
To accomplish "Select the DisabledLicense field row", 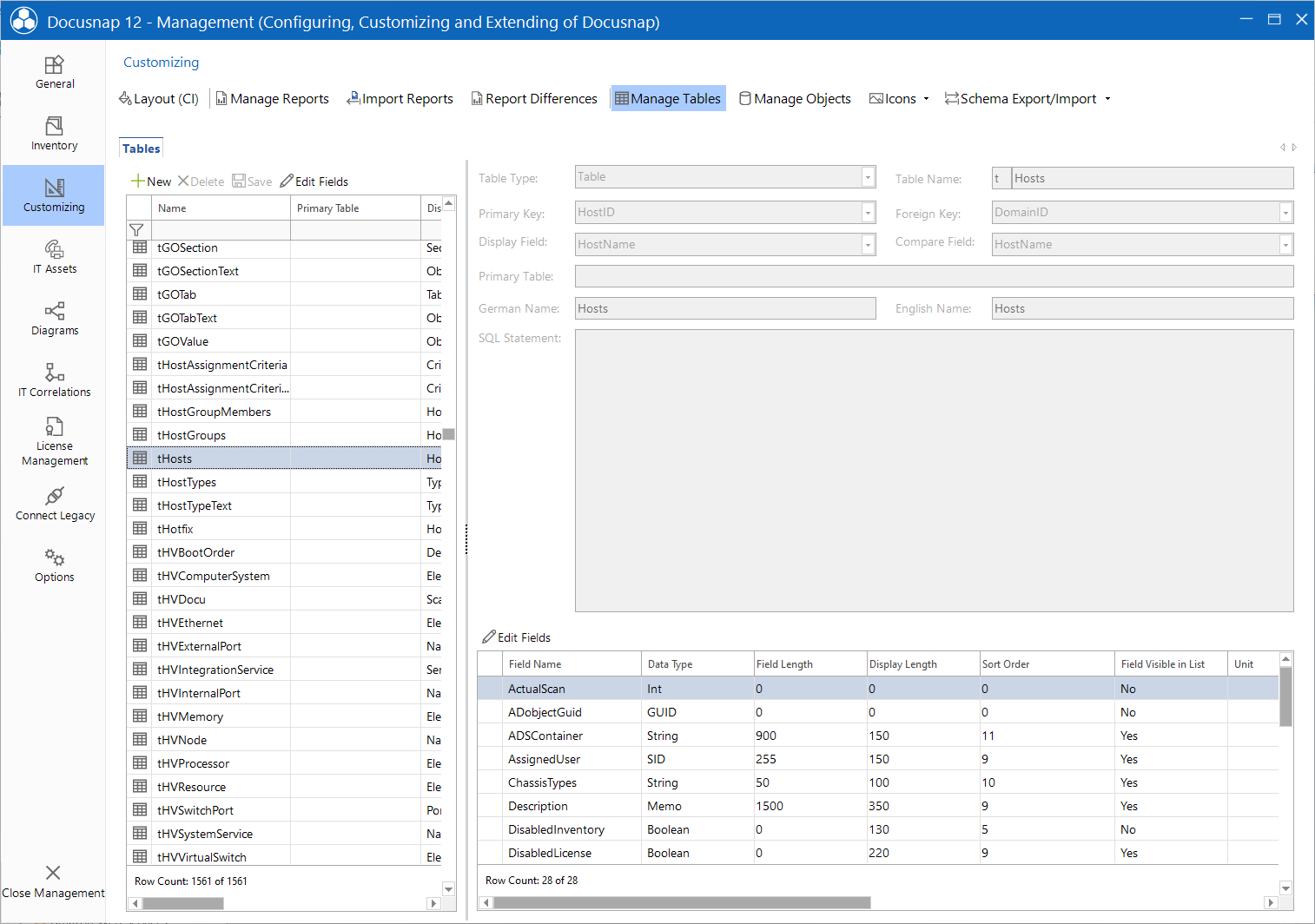I will [x=878, y=853].
